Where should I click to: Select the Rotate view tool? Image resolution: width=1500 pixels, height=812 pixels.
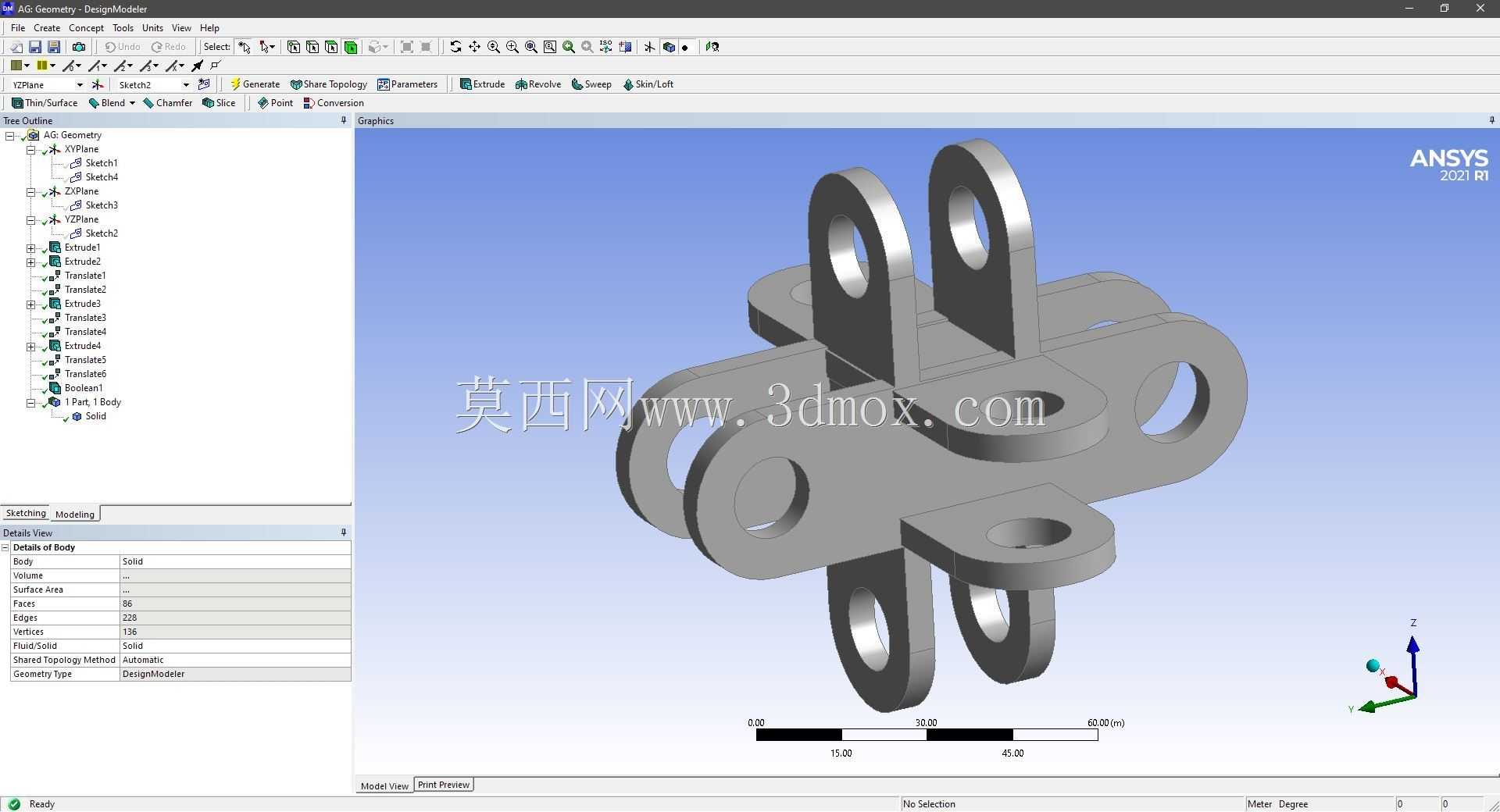(x=455, y=47)
